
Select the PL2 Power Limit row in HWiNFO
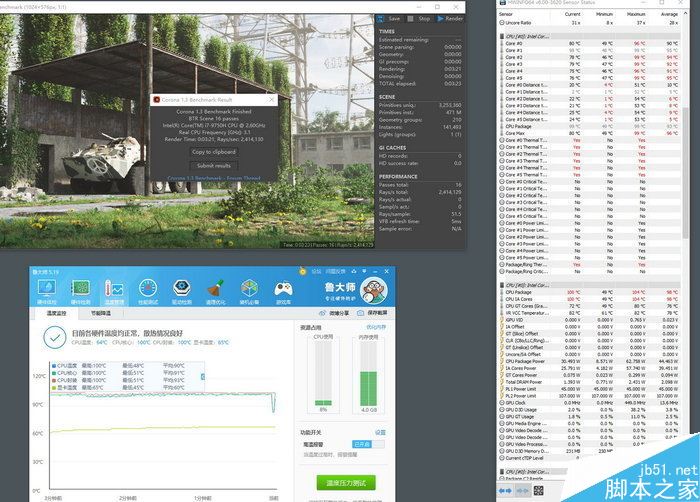point(589,396)
